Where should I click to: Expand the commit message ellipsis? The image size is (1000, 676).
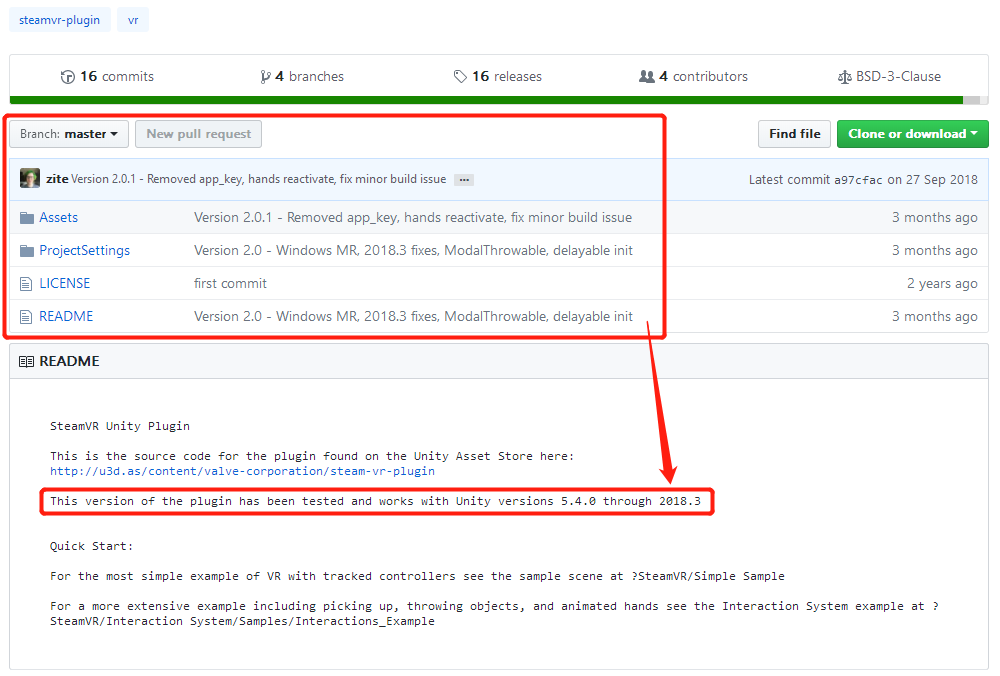(x=464, y=180)
